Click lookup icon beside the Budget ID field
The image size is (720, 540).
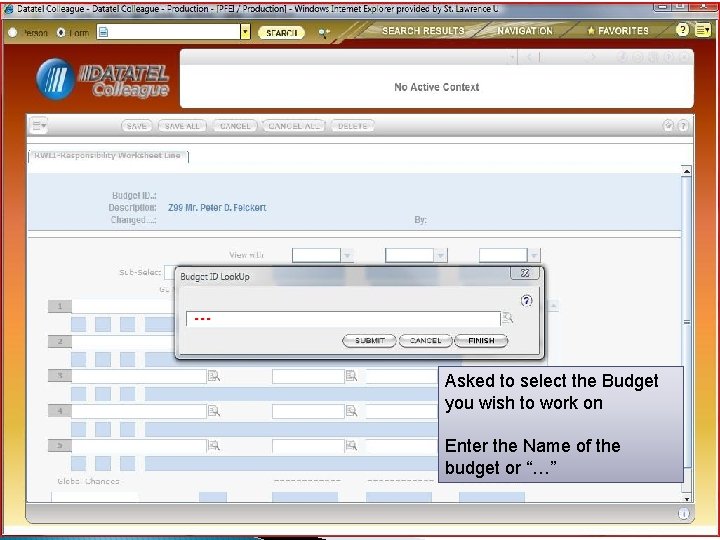pos(507,318)
